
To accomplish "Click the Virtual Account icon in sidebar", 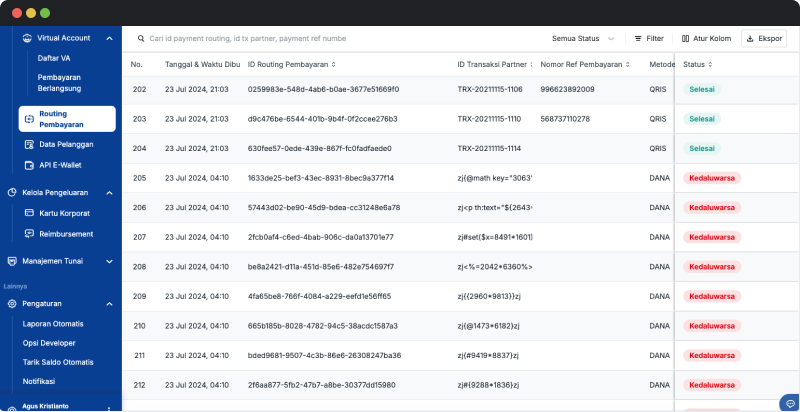I will pos(27,38).
